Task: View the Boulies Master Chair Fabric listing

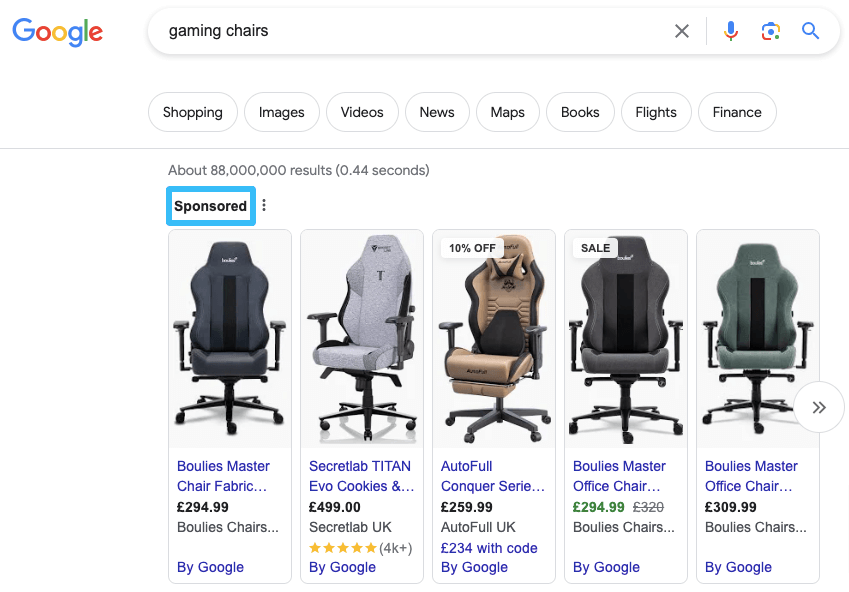Action: [x=223, y=476]
